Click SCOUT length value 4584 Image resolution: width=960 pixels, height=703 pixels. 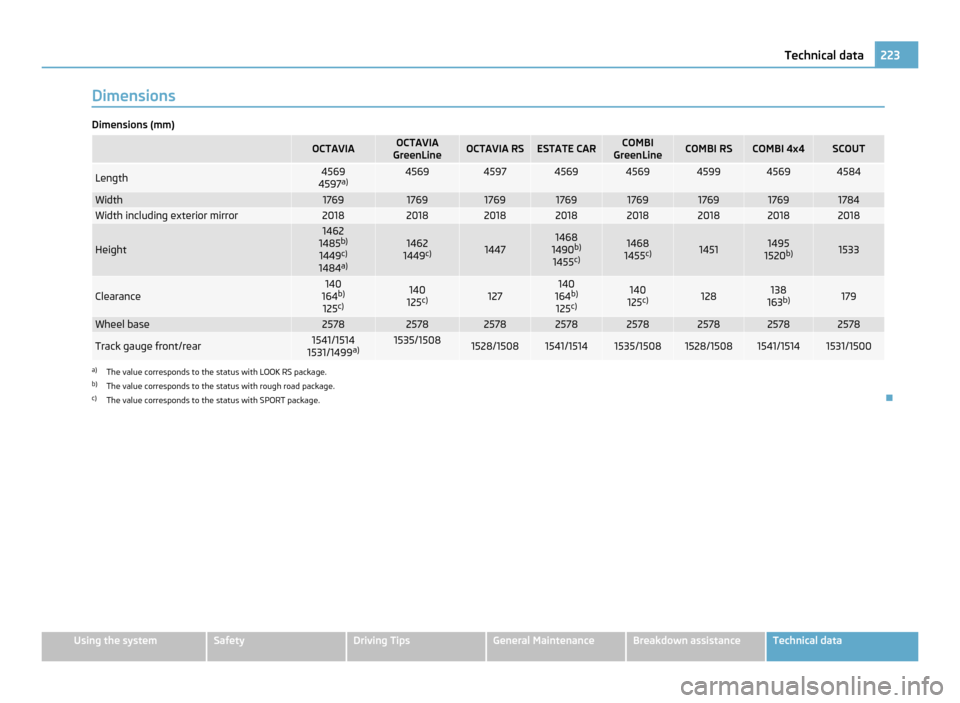[849, 172]
